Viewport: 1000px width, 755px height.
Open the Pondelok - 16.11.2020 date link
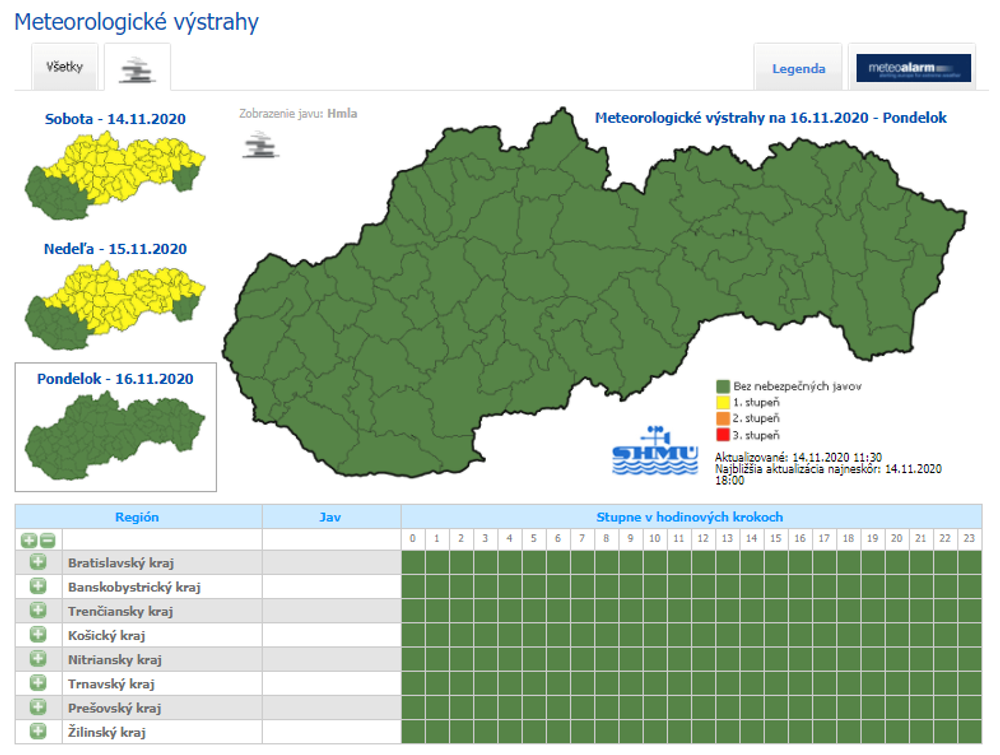[x=115, y=379]
